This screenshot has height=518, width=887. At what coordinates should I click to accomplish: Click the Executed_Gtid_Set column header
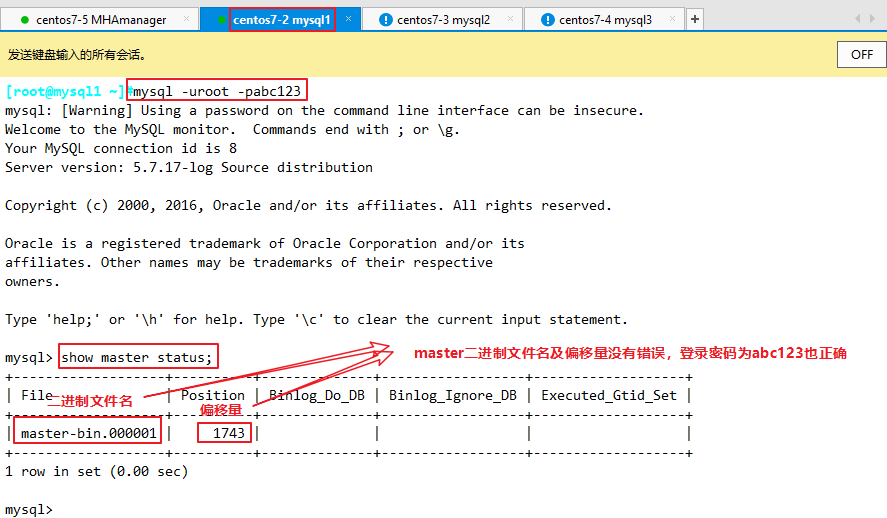[x=609, y=395]
